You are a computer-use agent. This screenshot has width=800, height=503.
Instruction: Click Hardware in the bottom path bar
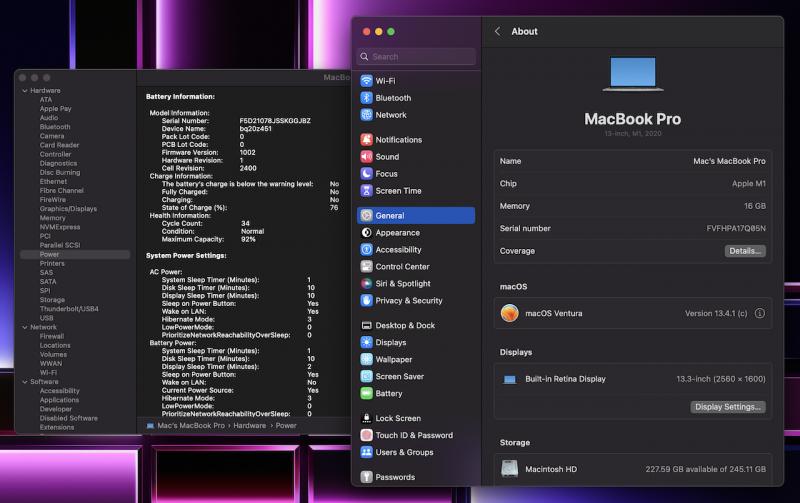pyautogui.click(x=249, y=425)
